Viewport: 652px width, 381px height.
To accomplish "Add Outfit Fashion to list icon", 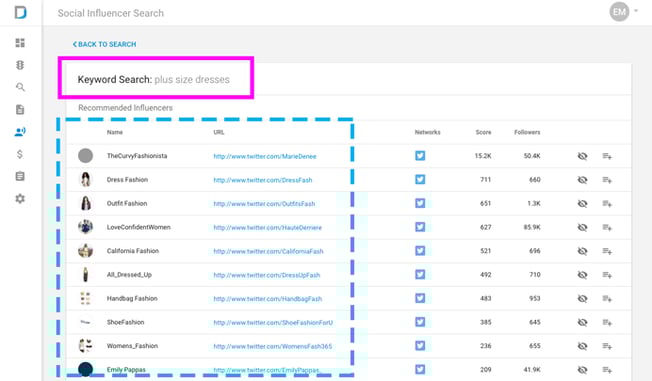I will point(607,203).
